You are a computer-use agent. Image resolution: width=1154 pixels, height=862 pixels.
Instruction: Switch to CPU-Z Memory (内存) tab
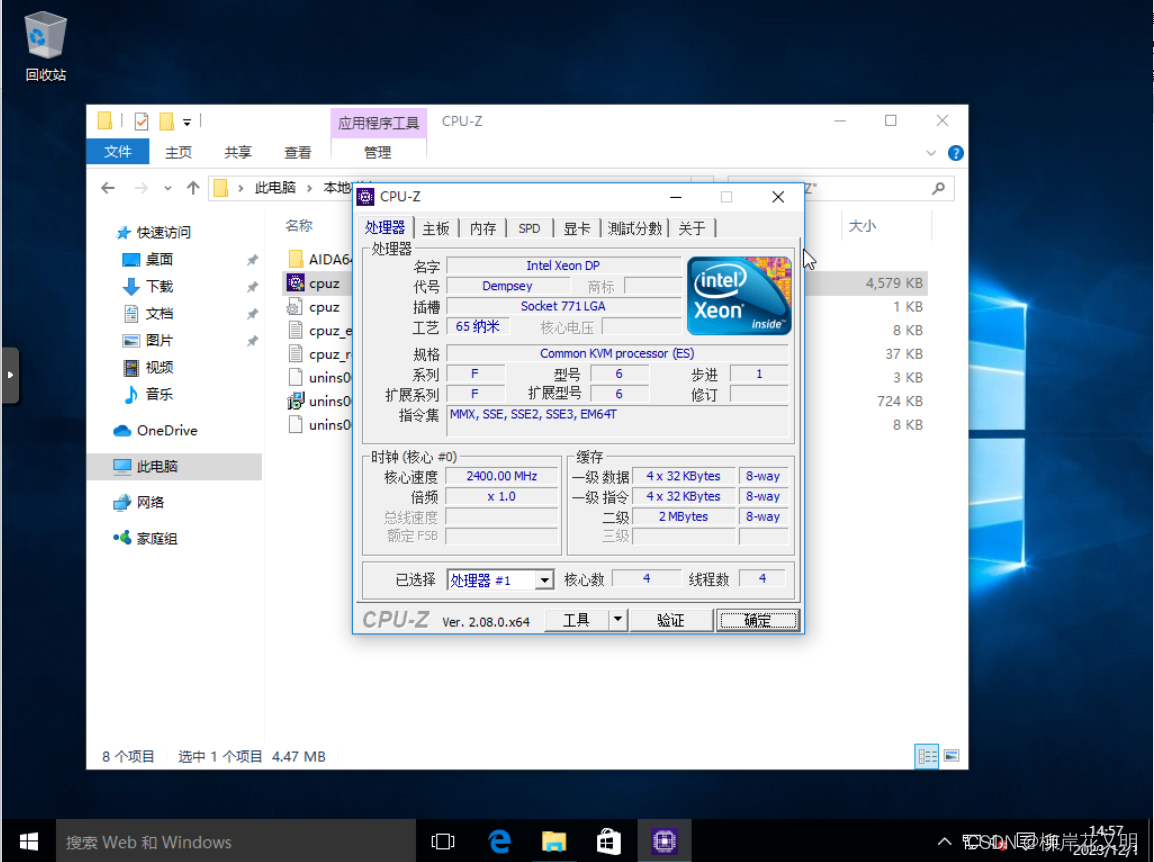(x=483, y=228)
